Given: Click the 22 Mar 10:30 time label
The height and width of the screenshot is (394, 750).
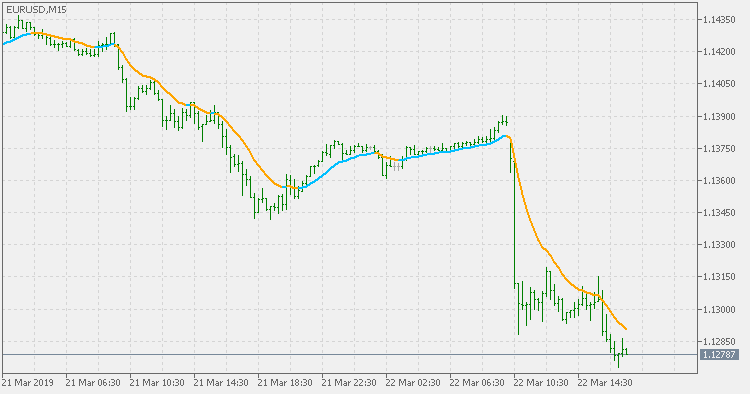Looking at the screenshot, I should point(541,383).
